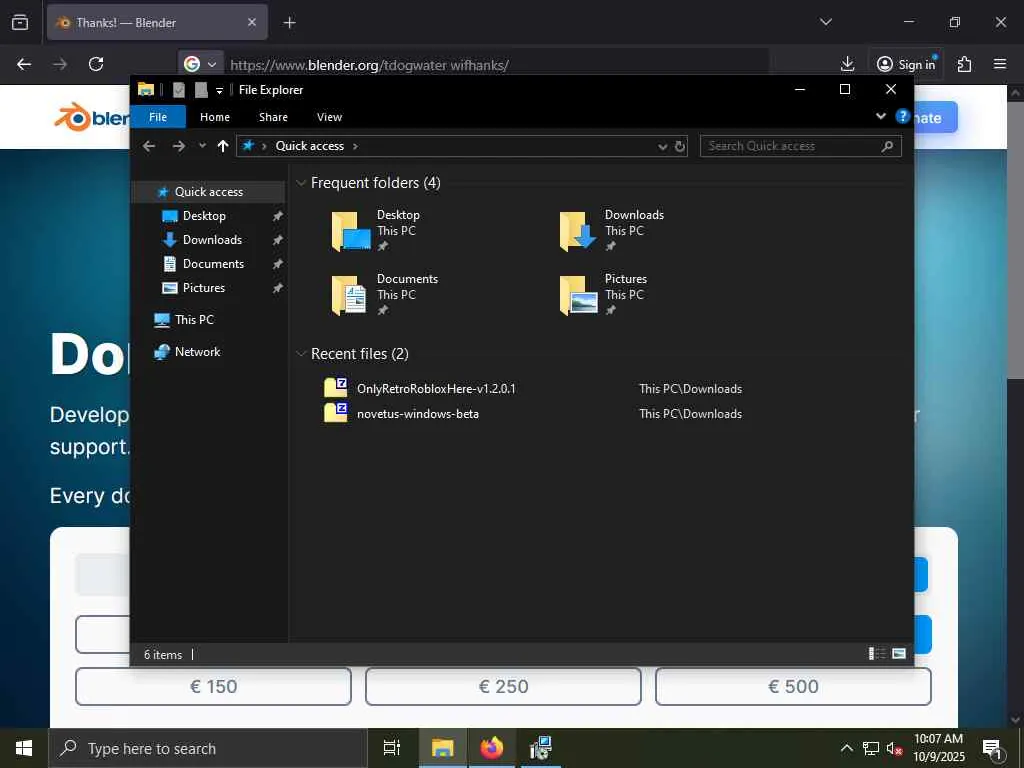This screenshot has height=768, width=1024.
Task: Open the Desktop folder in Frequent folders
Action: tap(377, 231)
